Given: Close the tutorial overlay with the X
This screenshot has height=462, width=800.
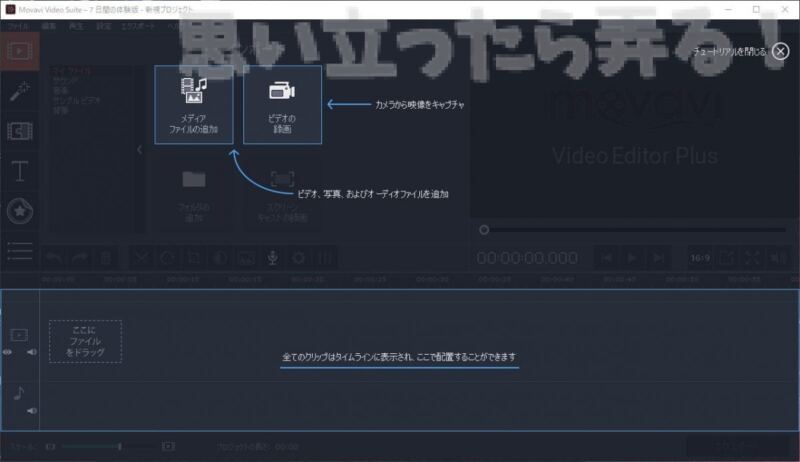Looking at the screenshot, I should click(x=780, y=51).
